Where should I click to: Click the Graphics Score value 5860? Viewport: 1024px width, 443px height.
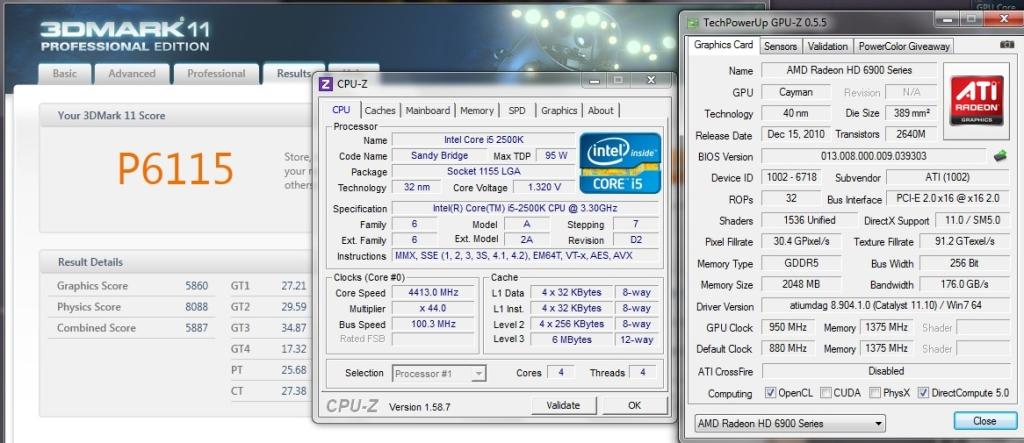coord(197,286)
